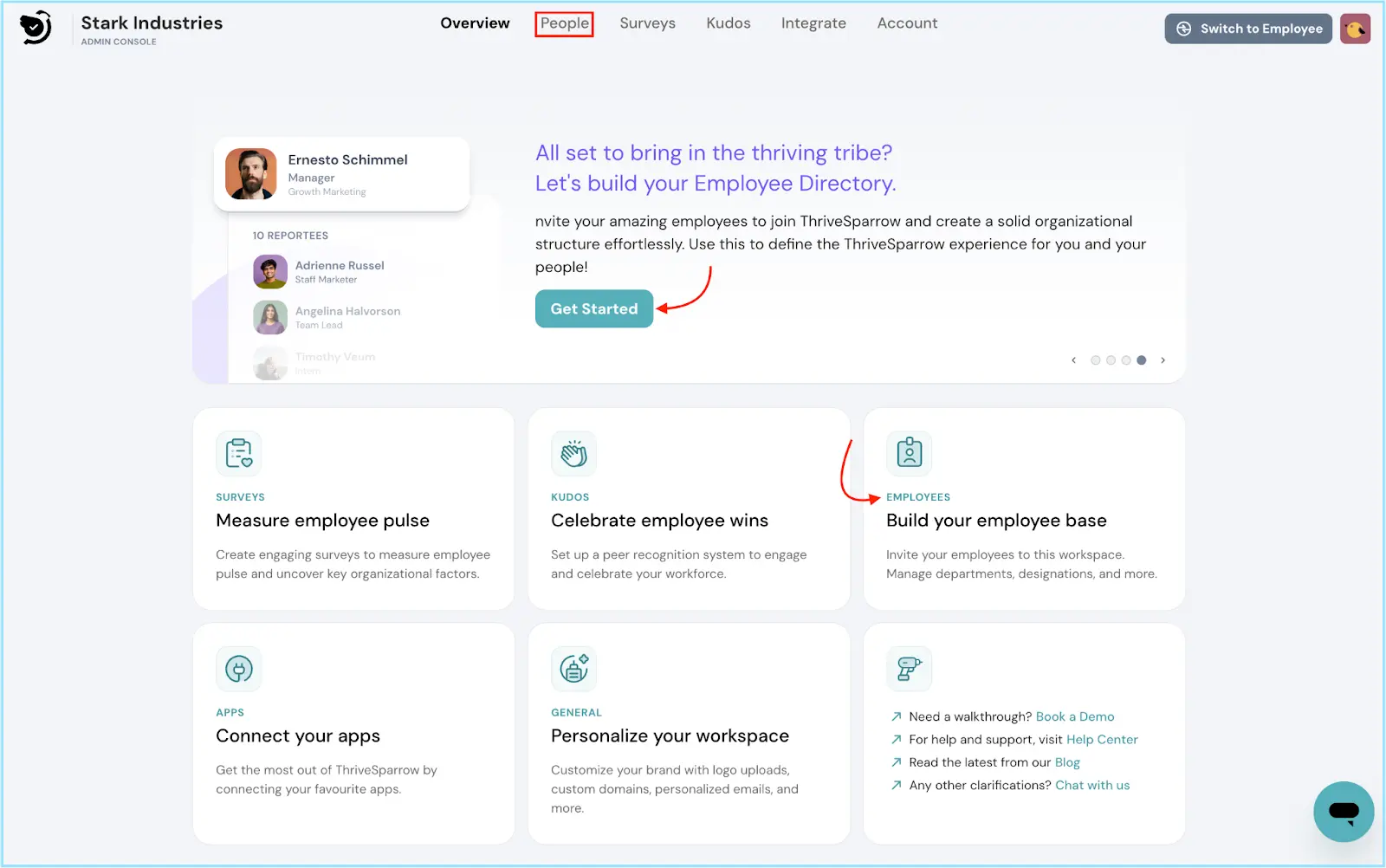Click the General workspace customization icon

(573, 669)
